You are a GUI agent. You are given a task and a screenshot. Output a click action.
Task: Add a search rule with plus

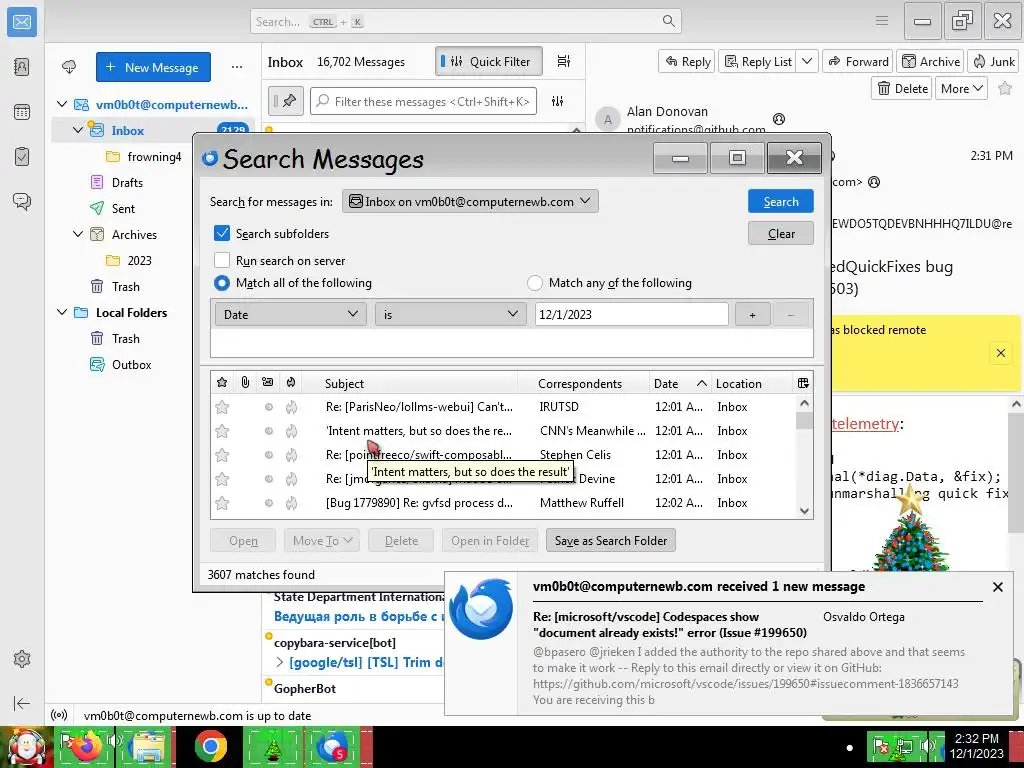tap(752, 315)
